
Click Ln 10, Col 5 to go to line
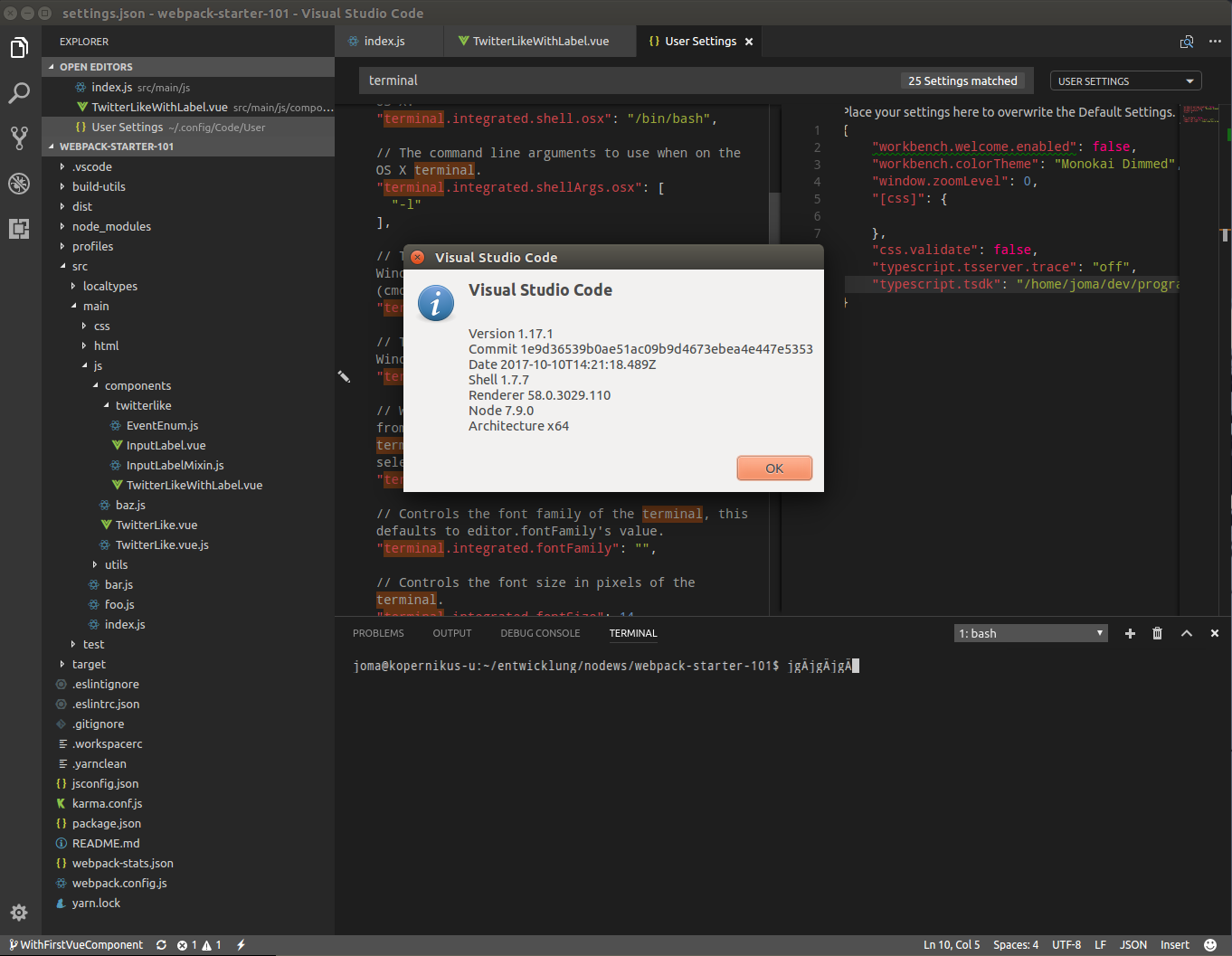[952, 945]
